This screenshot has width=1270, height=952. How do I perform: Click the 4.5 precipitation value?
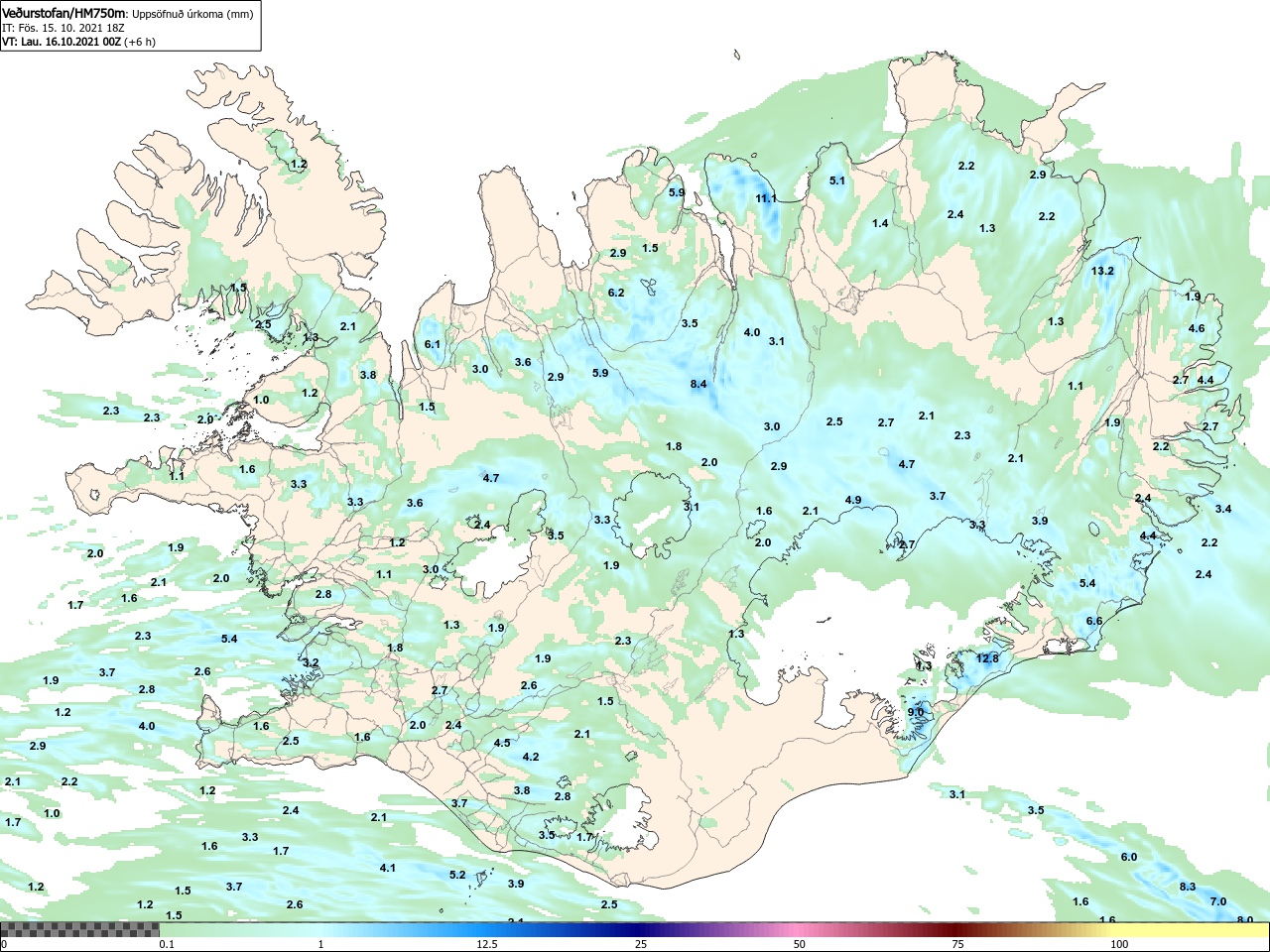click(502, 743)
